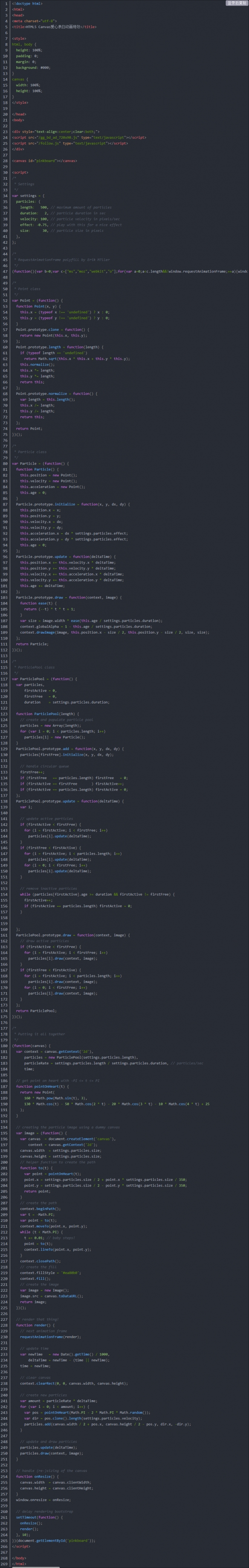Click the canvas id="pinkboard" line
The height and width of the screenshot is (1568, 249).
(x=44, y=161)
